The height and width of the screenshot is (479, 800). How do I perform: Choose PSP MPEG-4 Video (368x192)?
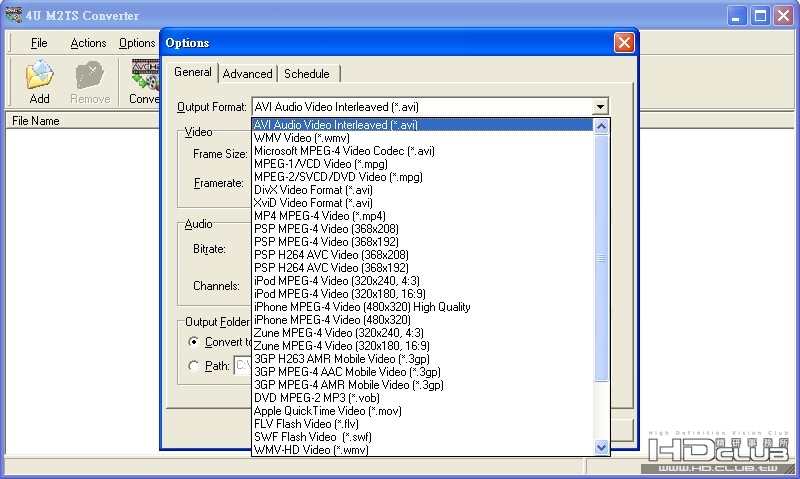point(422,242)
